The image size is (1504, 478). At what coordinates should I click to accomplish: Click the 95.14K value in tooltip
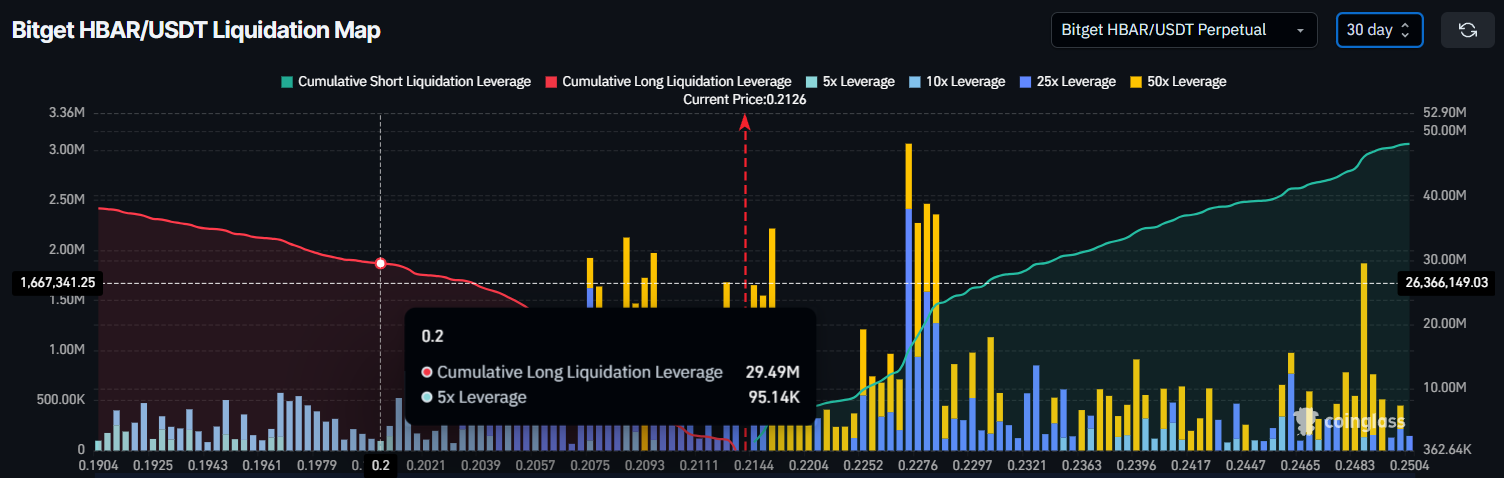[x=773, y=397]
